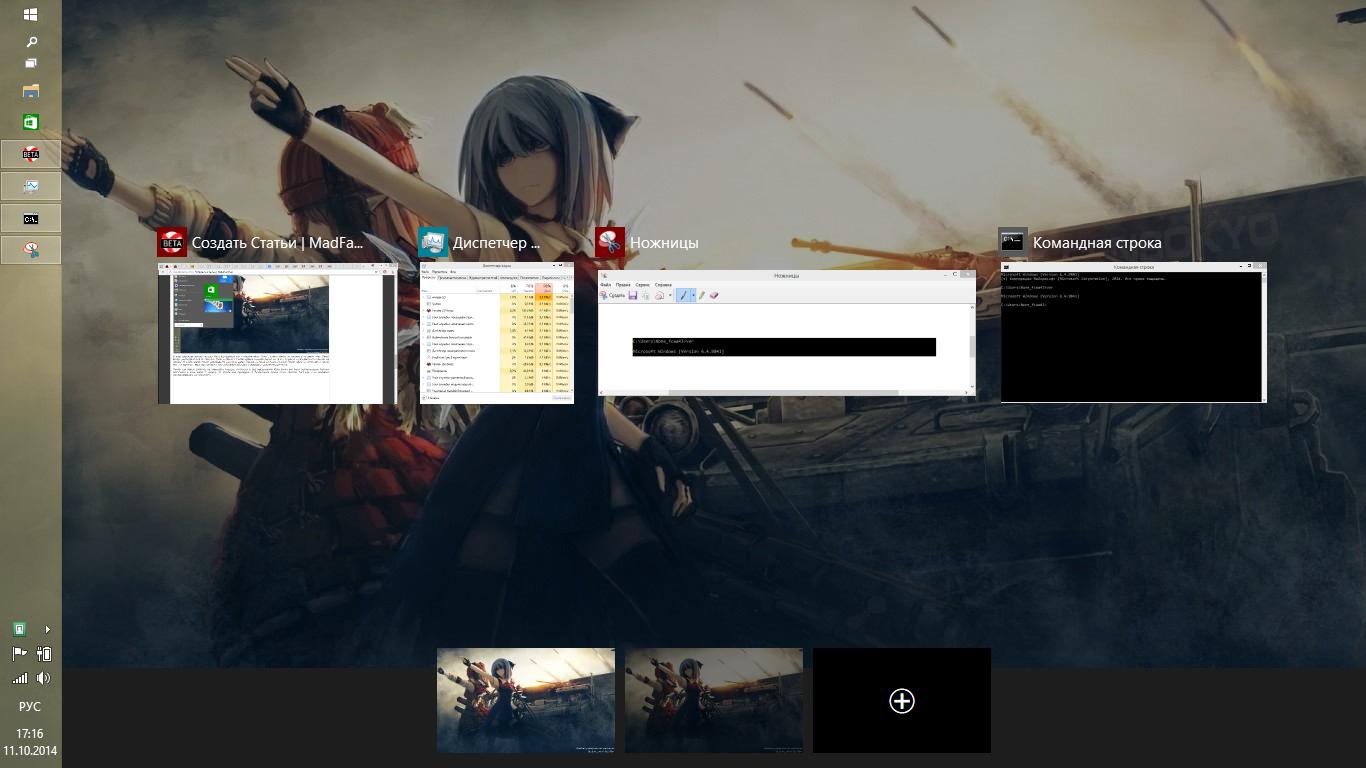1366x768 pixels.
Task: Switch to Opera BETA taskbar button
Action: pos(31,154)
